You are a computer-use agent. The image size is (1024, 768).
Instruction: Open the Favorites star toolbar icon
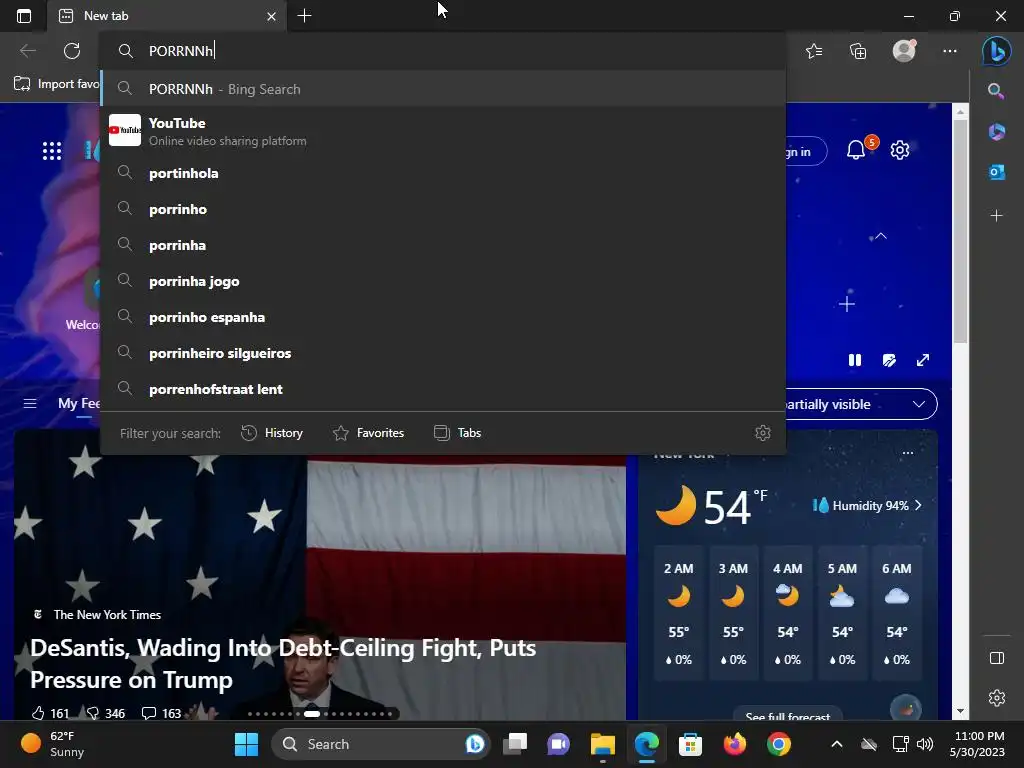(814, 50)
